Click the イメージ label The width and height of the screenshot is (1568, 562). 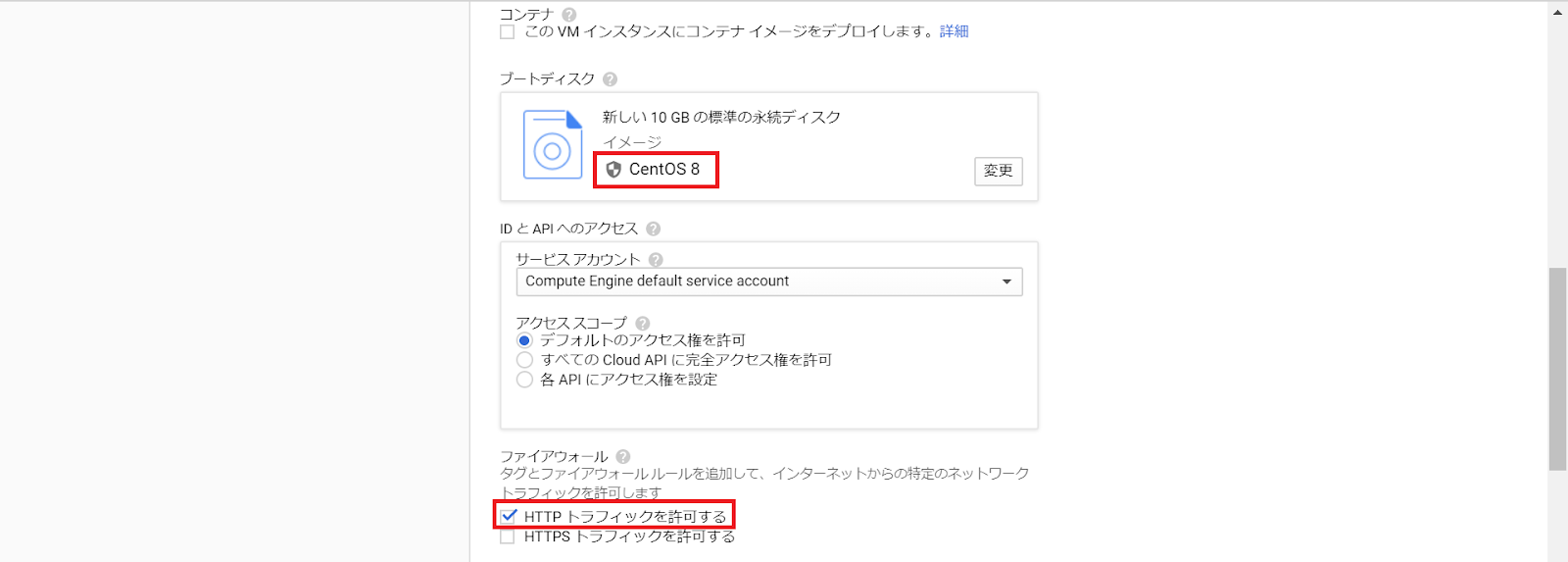tap(632, 143)
